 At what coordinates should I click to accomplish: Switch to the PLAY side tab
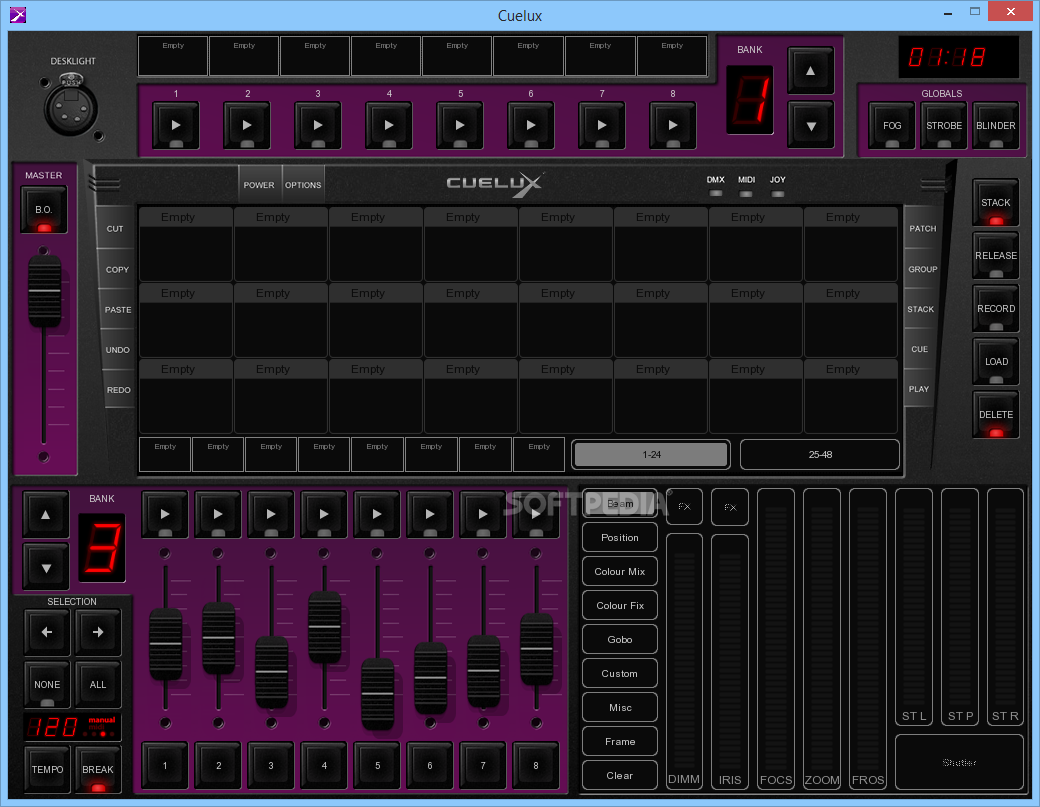[919, 389]
